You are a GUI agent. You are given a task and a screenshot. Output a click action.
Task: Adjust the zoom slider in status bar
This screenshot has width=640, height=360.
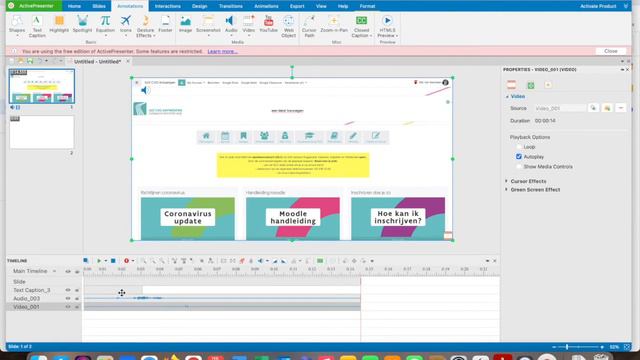tap(567, 347)
